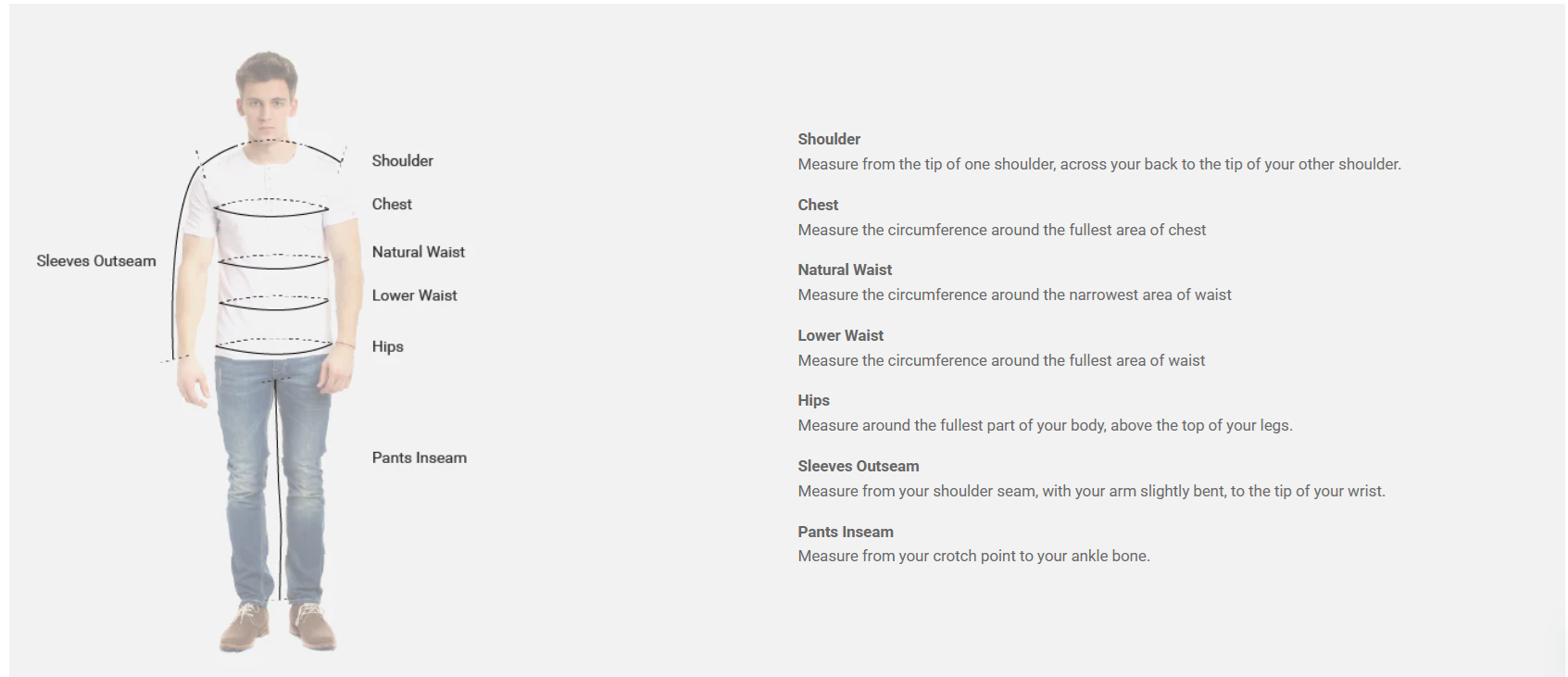Click the Hips label beside the model
Image resolution: width=1568 pixels, height=677 pixels.
[x=387, y=346]
